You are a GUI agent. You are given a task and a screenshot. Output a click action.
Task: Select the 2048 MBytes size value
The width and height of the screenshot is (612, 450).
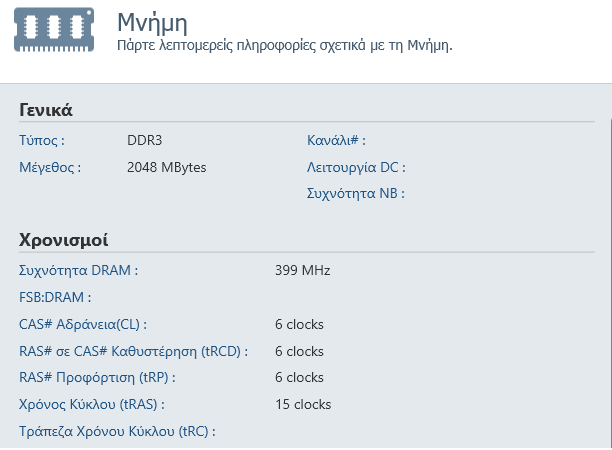click(167, 167)
